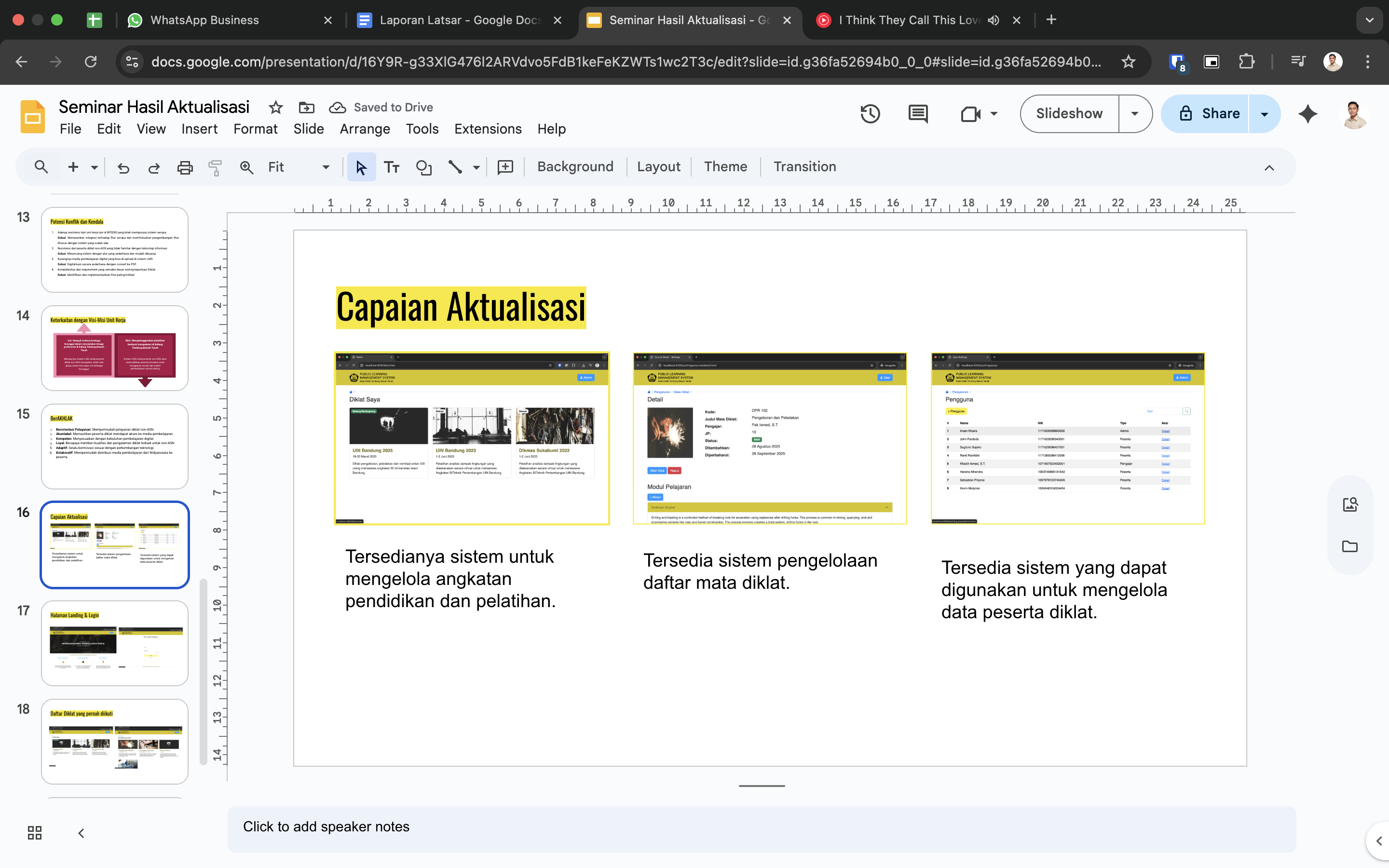Select the Shape tool
This screenshot has height=868, width=1389.
(423, 167)
